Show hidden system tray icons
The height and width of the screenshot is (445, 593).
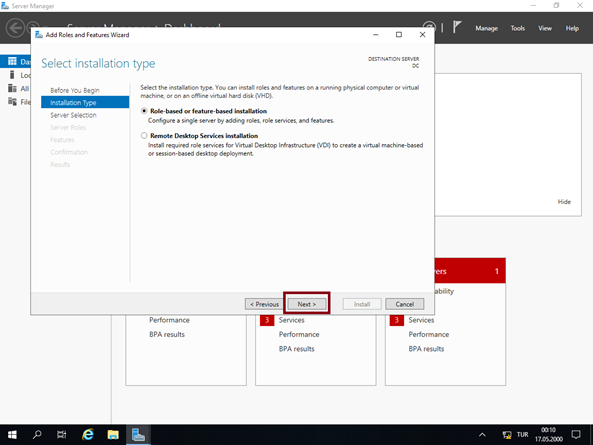tap(482, 435)
